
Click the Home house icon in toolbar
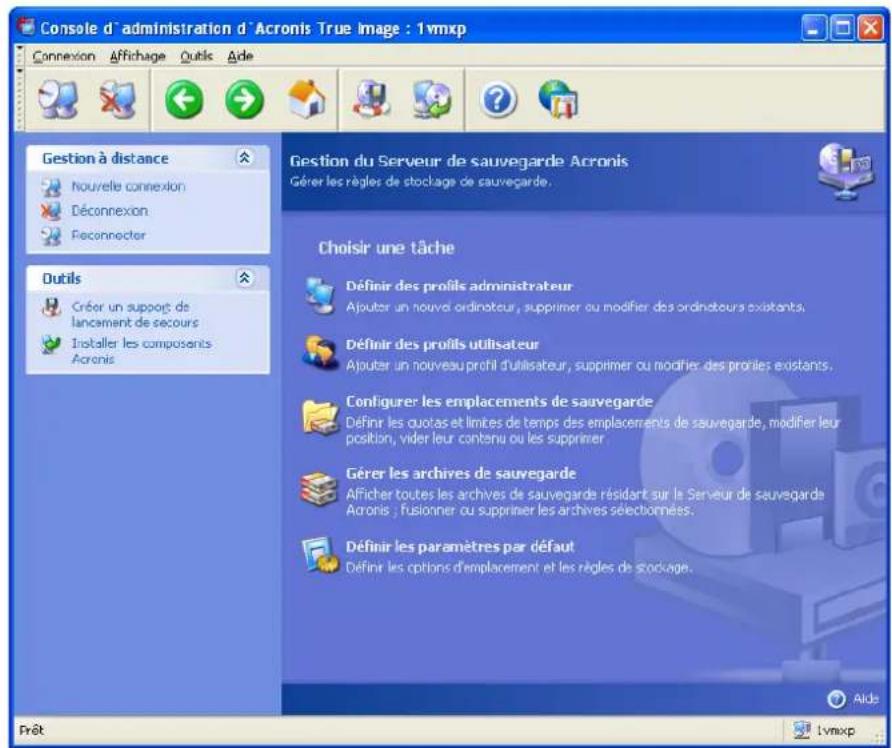point(307,99)
